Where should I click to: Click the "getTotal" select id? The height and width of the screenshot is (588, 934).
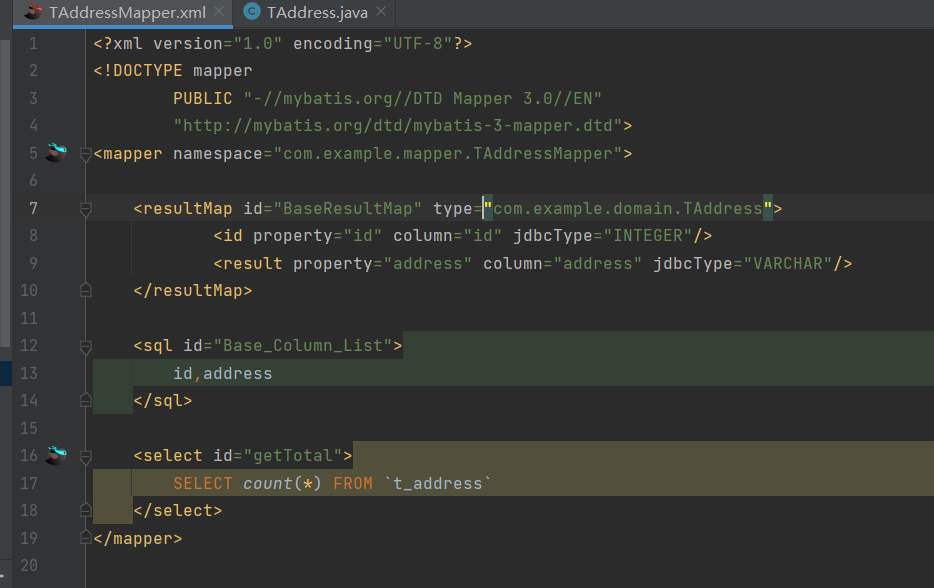pos(293,456)
